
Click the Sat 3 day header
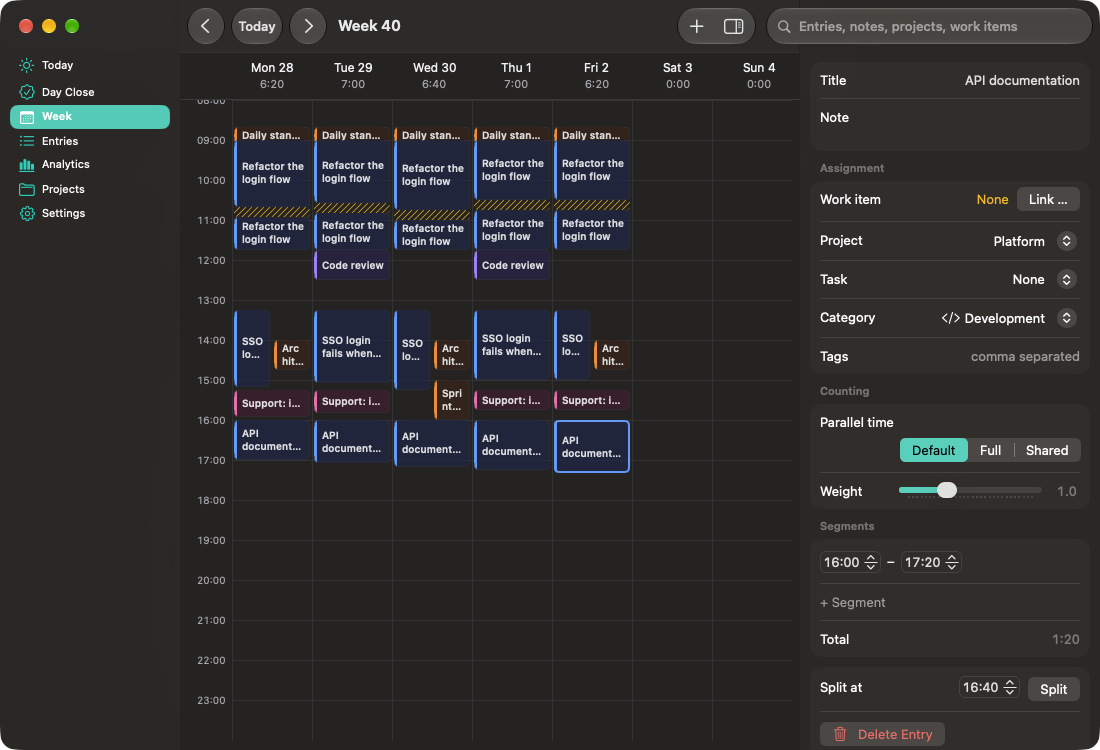tap(678, 76)
